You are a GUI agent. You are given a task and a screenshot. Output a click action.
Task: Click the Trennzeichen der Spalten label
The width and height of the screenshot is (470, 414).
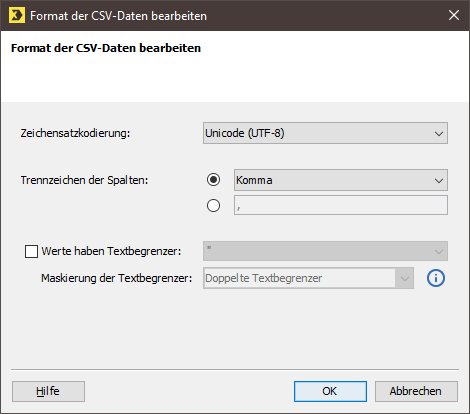pos(84,180)
